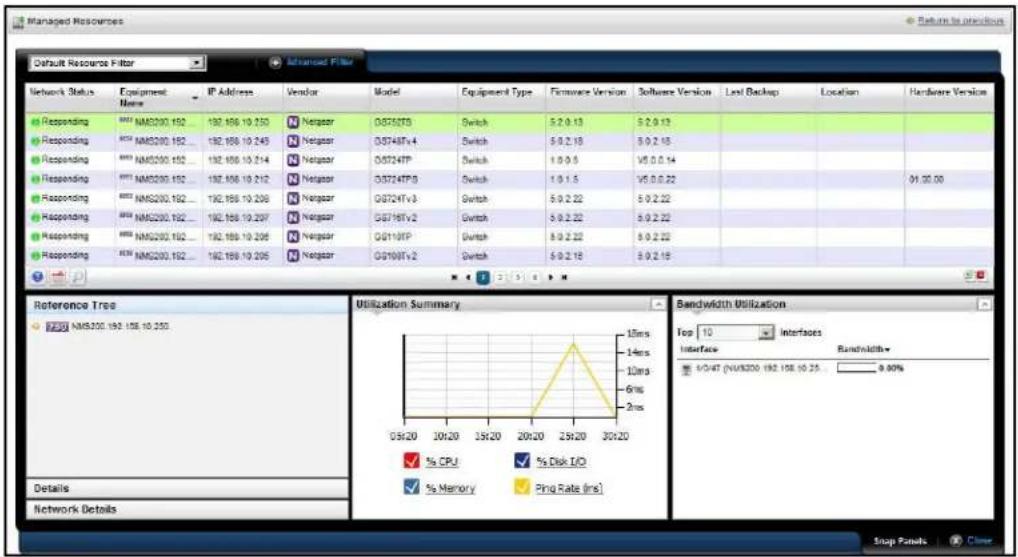Viewport: 1018px width, 557px height.
Task: Collapse the Bandwidth Utilization panel
Action: pyautogui.click(x=984, y=304)
